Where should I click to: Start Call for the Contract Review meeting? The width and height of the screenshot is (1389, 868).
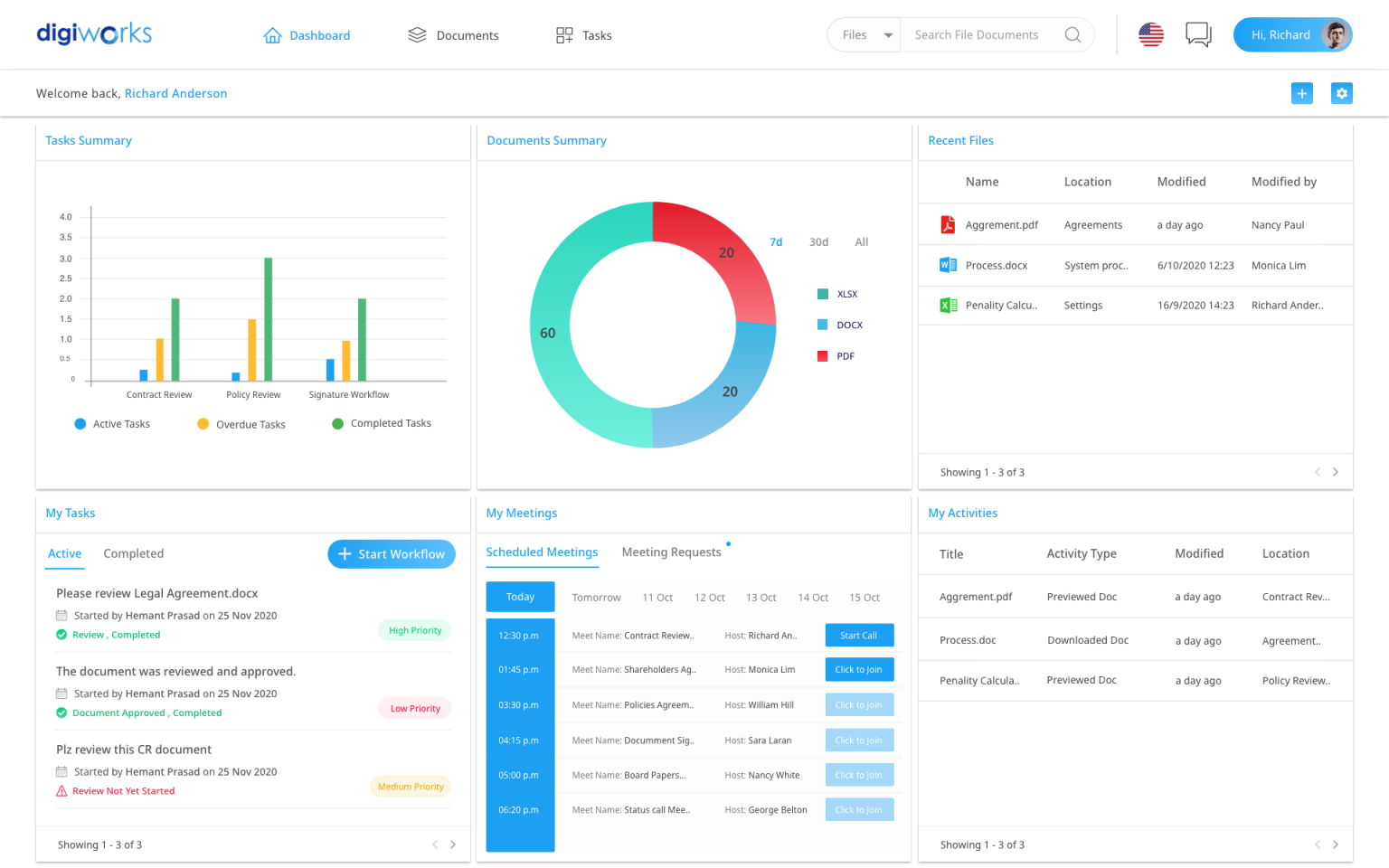[x=858, y=635]
